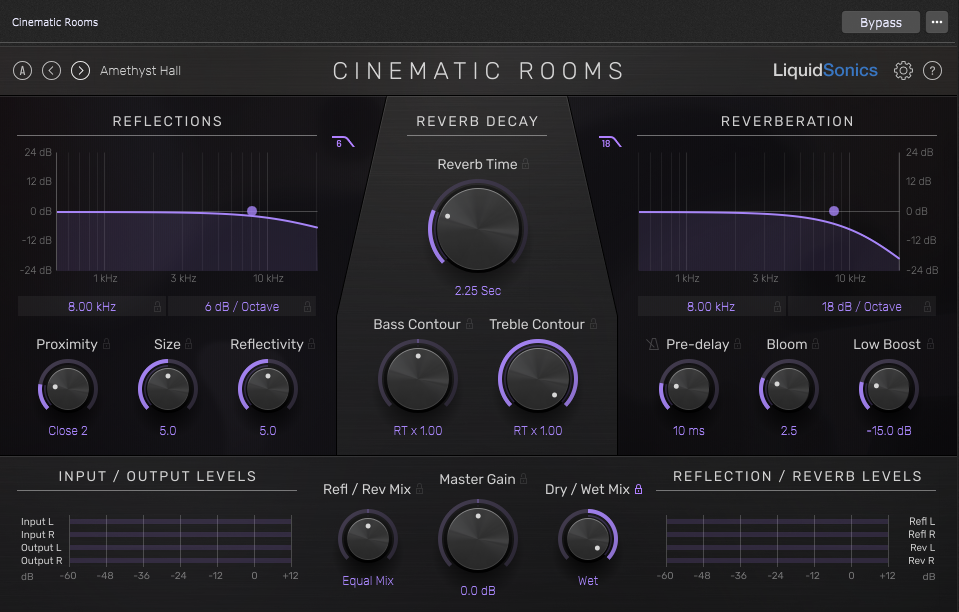The image size is (959, 612).
Task: Click the Dry / Wet Mix knob
Action: click(x=588, y=539)
